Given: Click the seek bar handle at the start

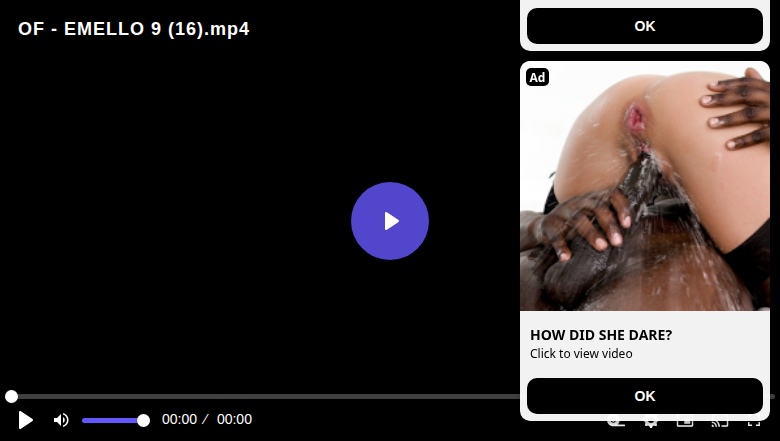Looking at the screenshot, I should (x=11, y=396).
